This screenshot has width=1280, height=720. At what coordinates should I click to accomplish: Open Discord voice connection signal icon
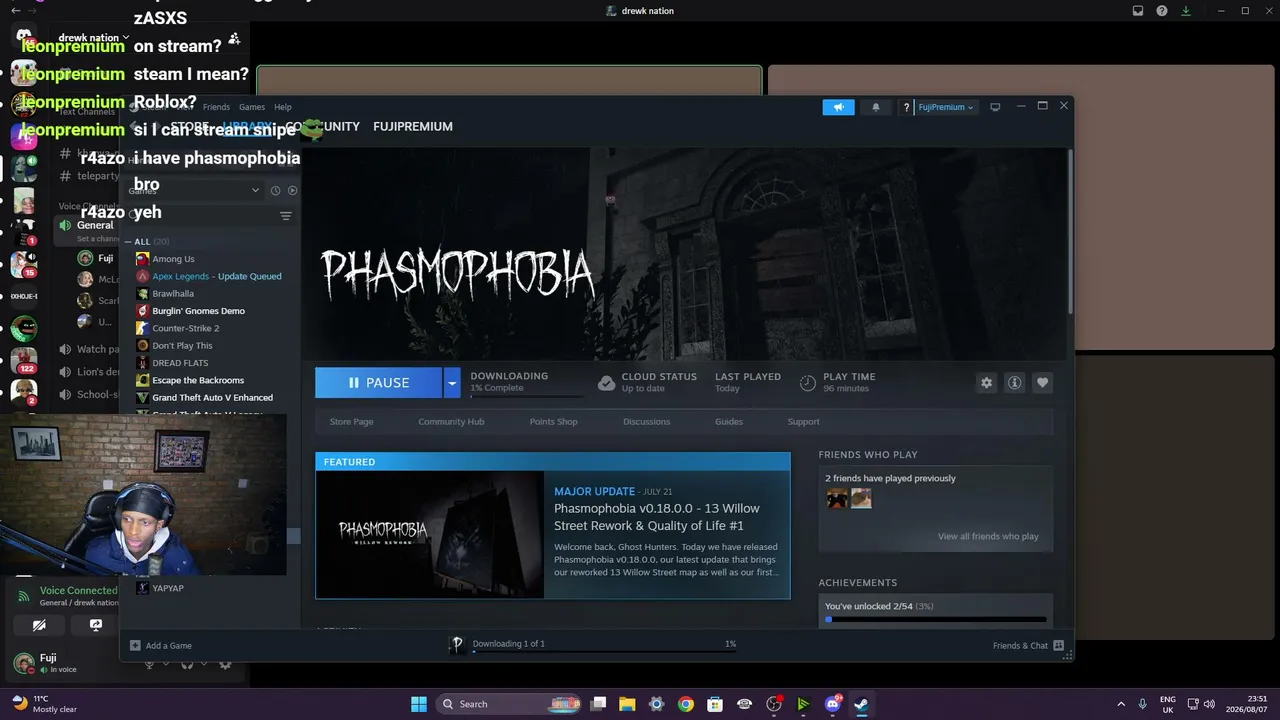23,596
